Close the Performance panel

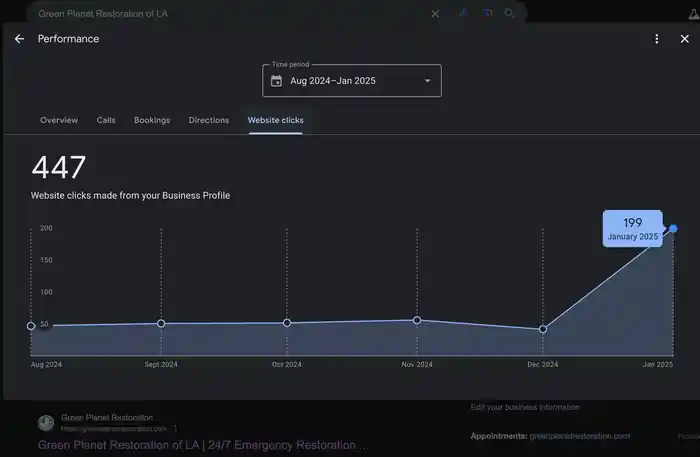(684, 39)
